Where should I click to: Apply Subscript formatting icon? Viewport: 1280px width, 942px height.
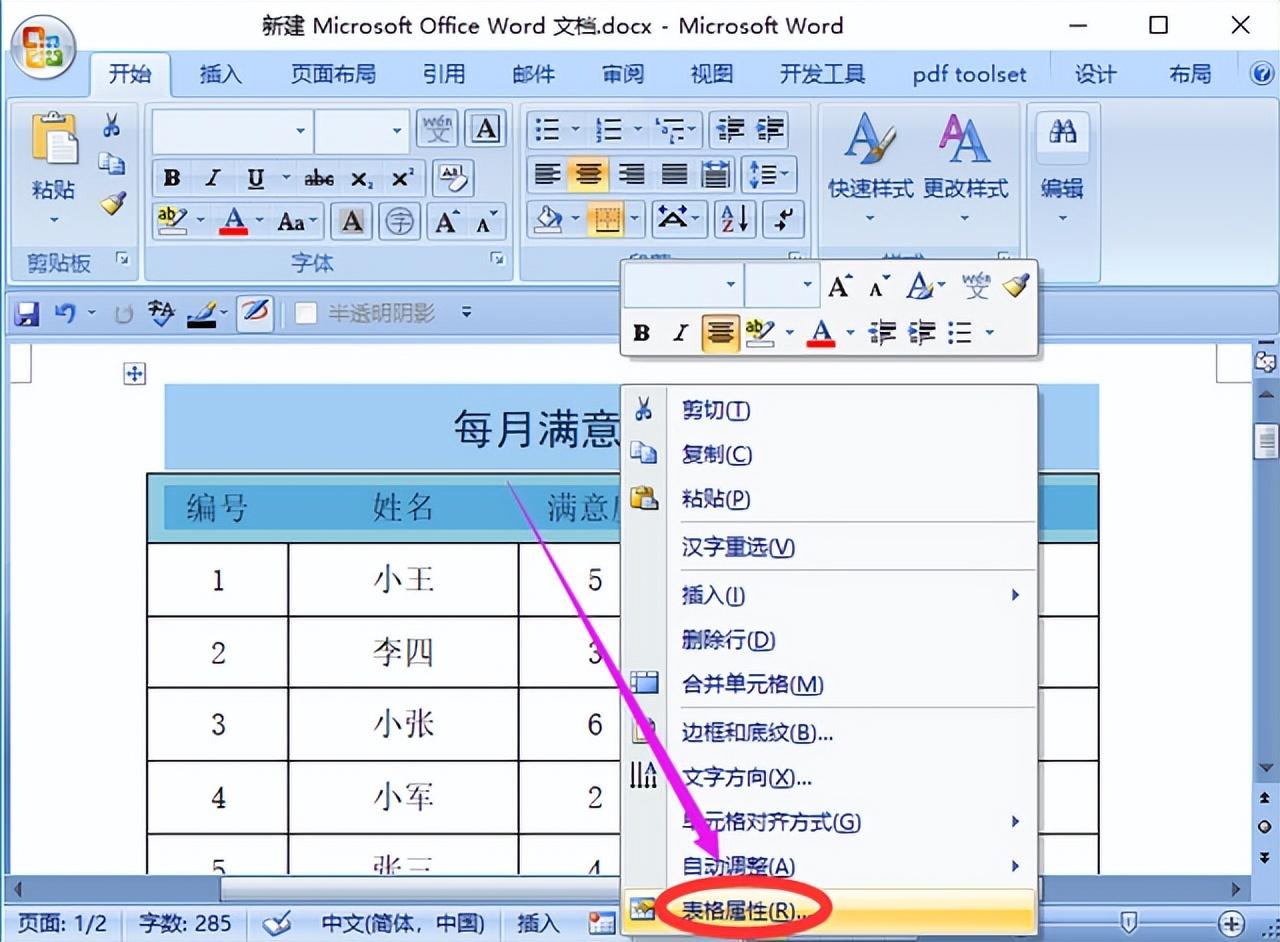coord(361,178)
